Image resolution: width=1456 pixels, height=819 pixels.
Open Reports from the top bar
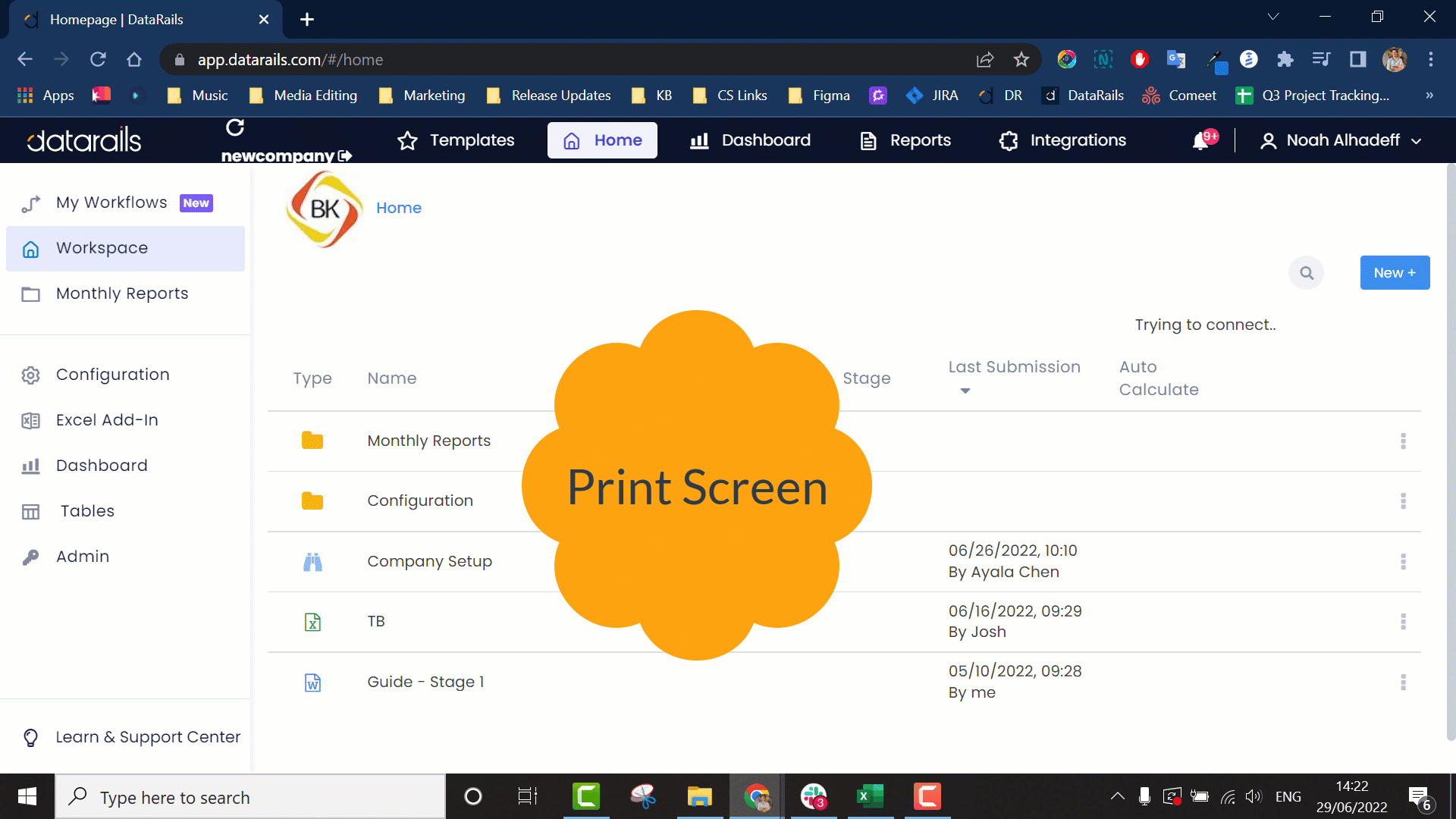coord(905,140)
